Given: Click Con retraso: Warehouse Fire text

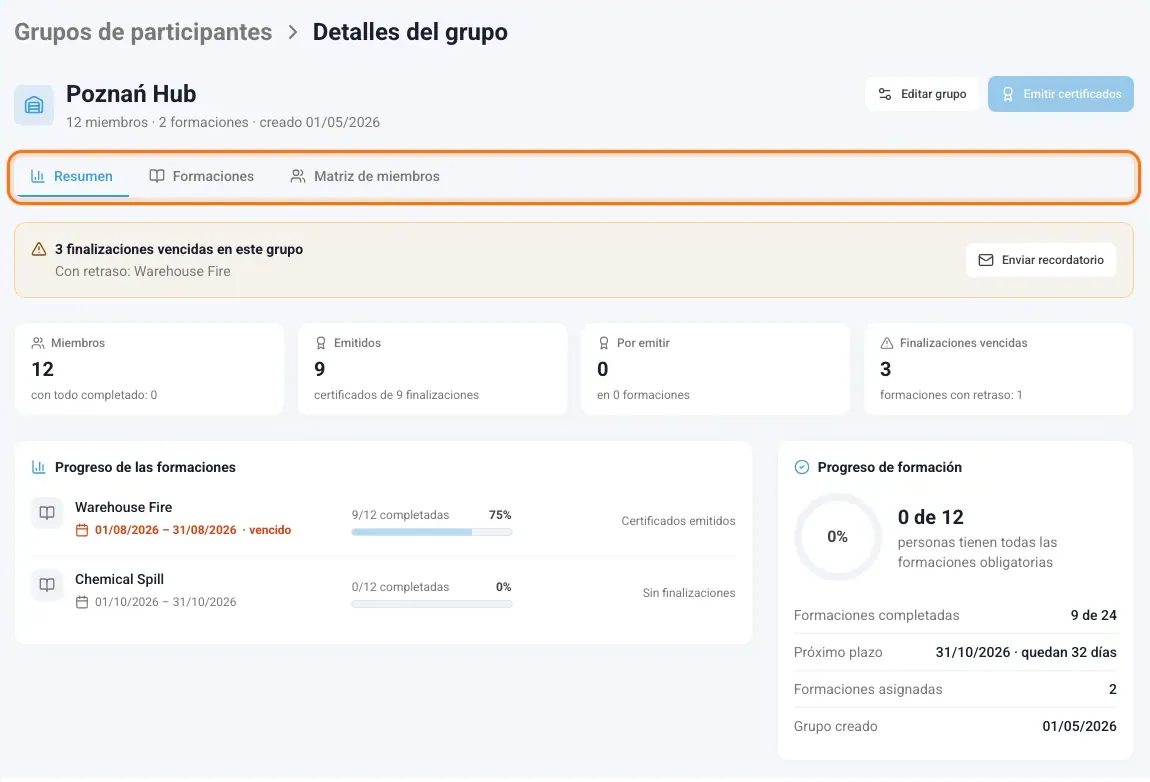Looking at the screenshot, I should [142, 271].
